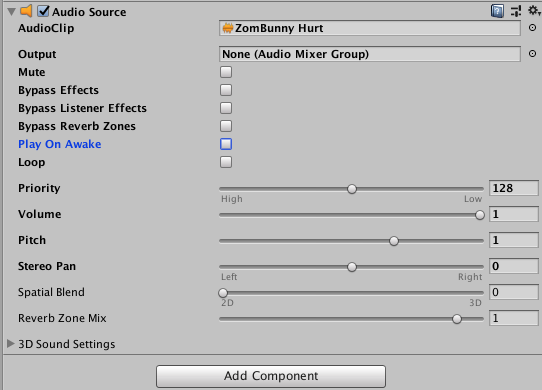Enable the Loop checkbox
Image resolution: width=542 pixels, height=390 pixels.
coord(226,162)
